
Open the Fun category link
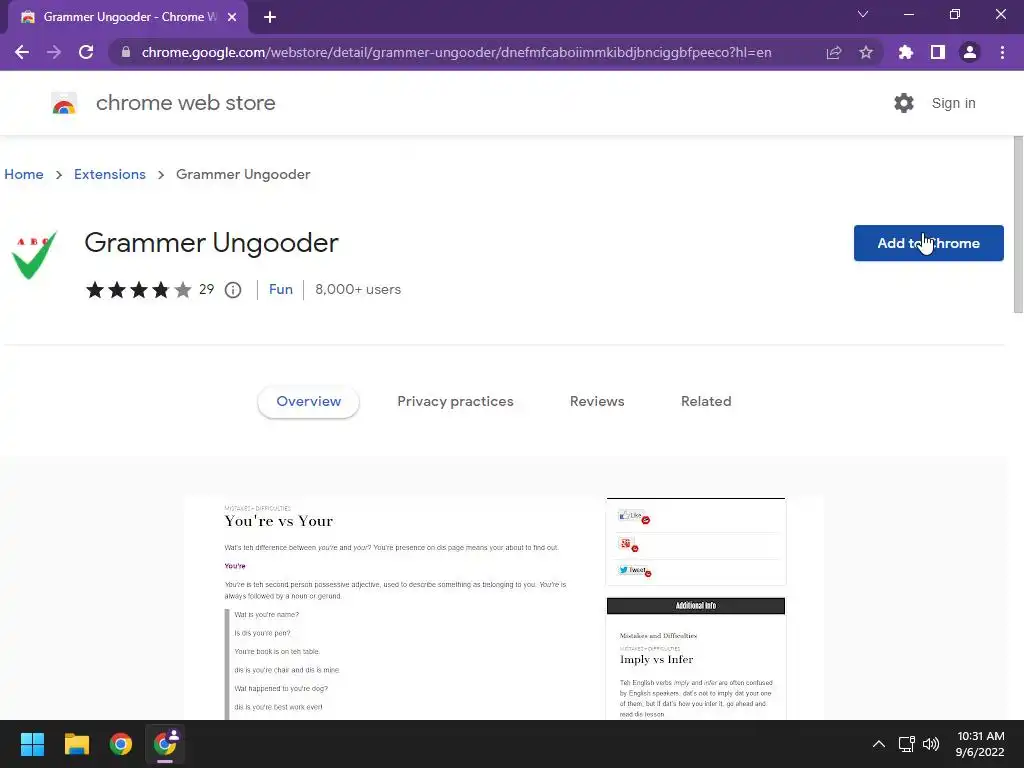281,289
